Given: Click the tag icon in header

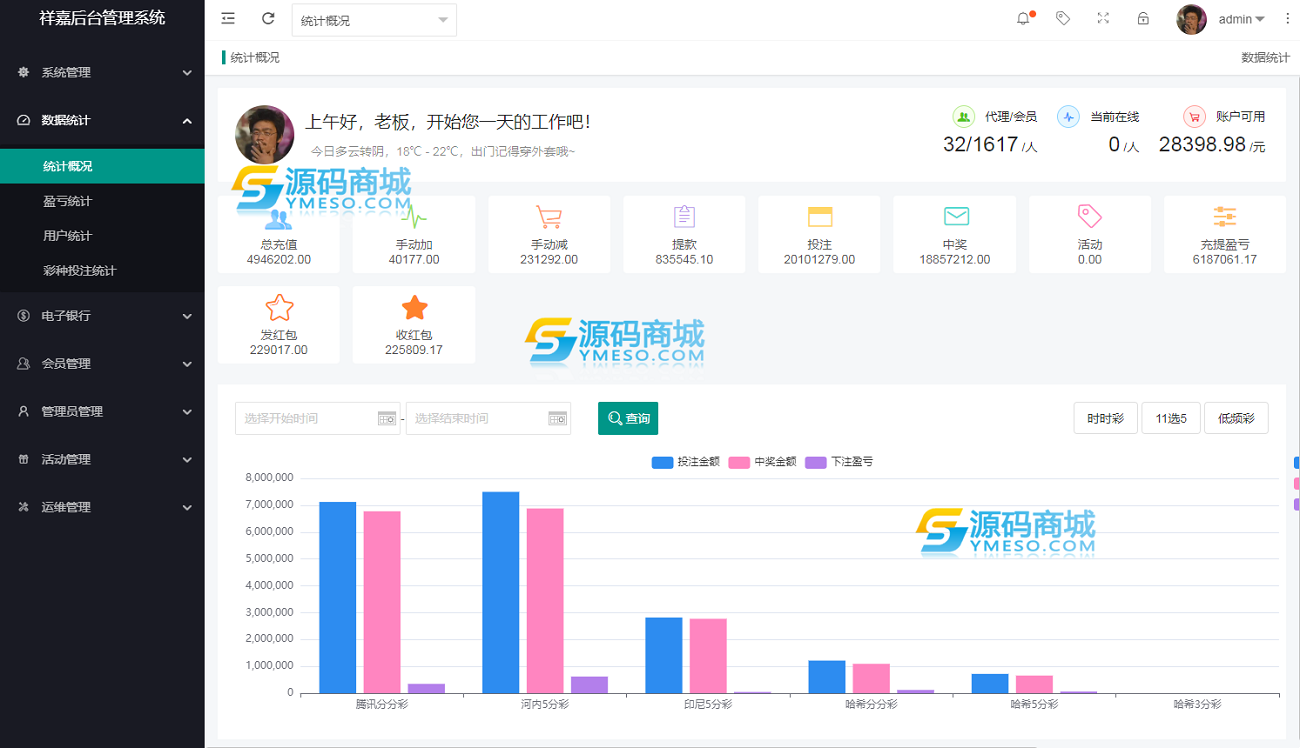Looking at the screenshot, I should [1063, 19].
